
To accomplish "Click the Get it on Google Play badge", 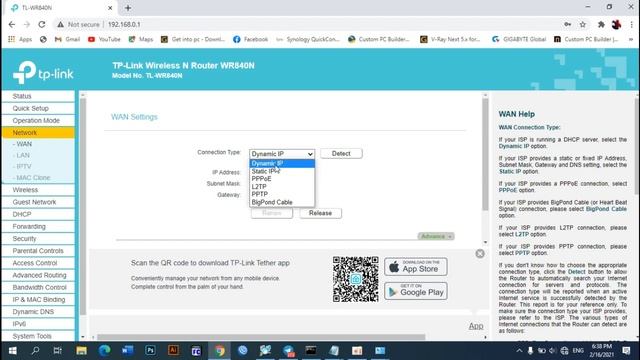I will coord(416,291).
